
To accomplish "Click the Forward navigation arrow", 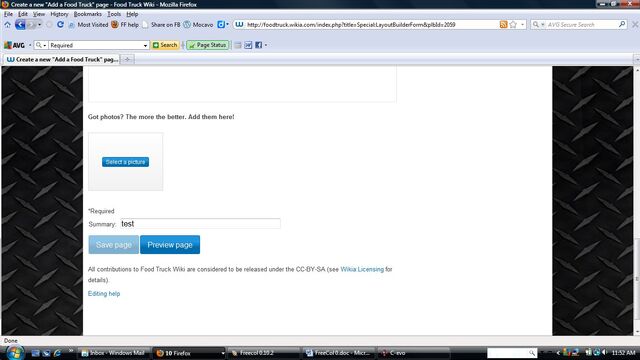I will point(31,24).
